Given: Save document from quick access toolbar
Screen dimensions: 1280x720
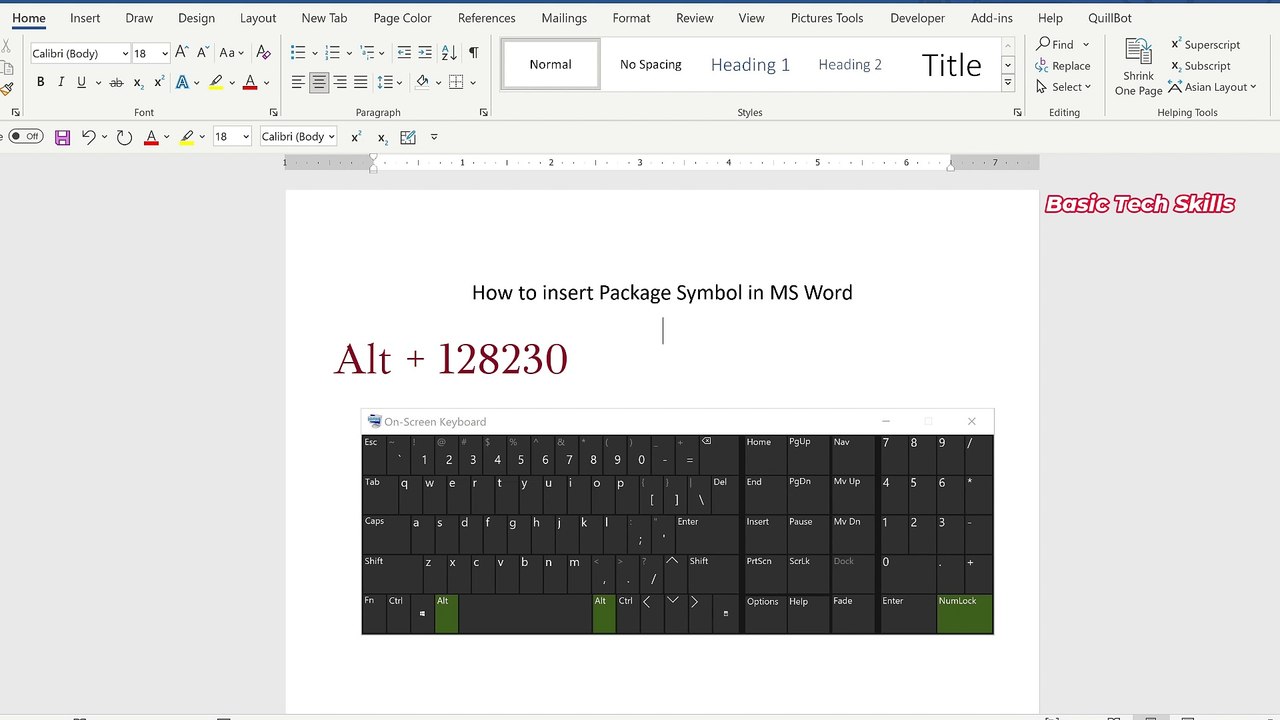Looking at the screenshot, I should coord(62,137).
